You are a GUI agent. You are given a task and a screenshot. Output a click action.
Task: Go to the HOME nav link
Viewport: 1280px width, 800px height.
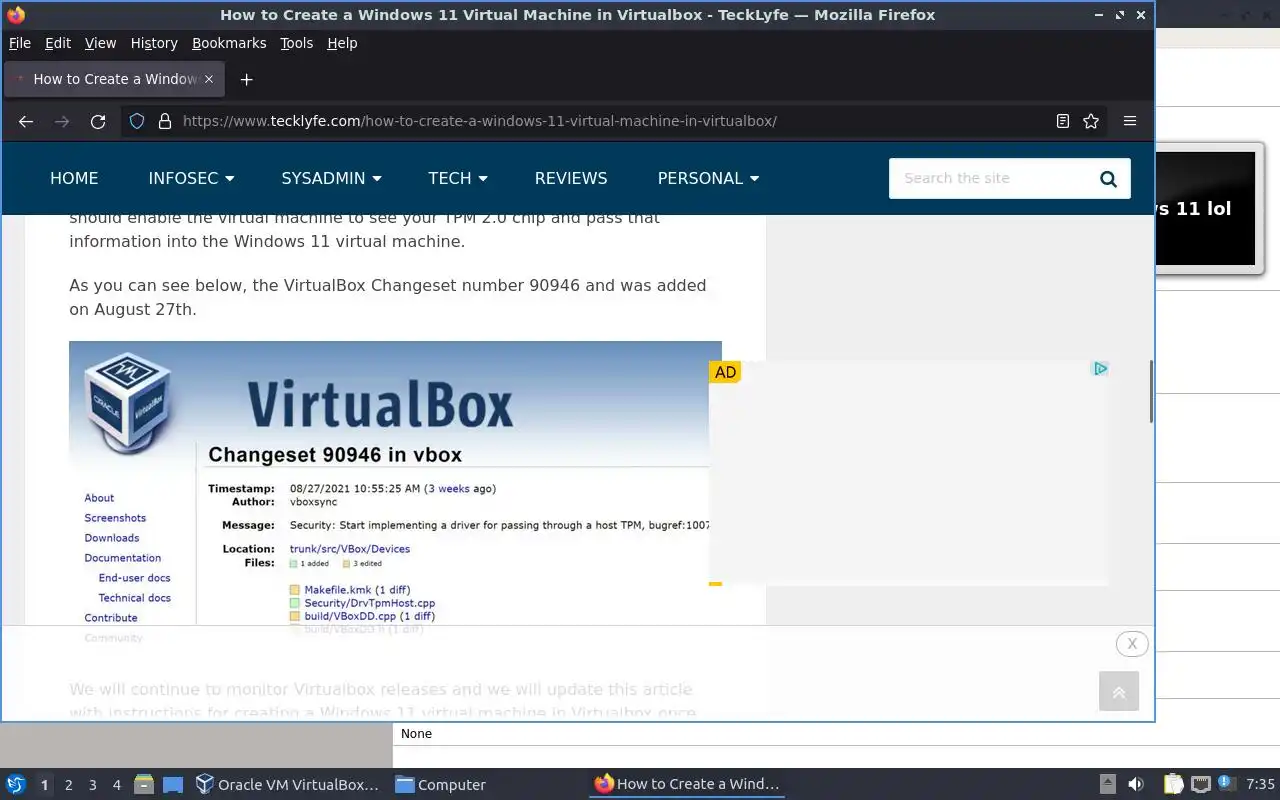click(x=74, y=178)
